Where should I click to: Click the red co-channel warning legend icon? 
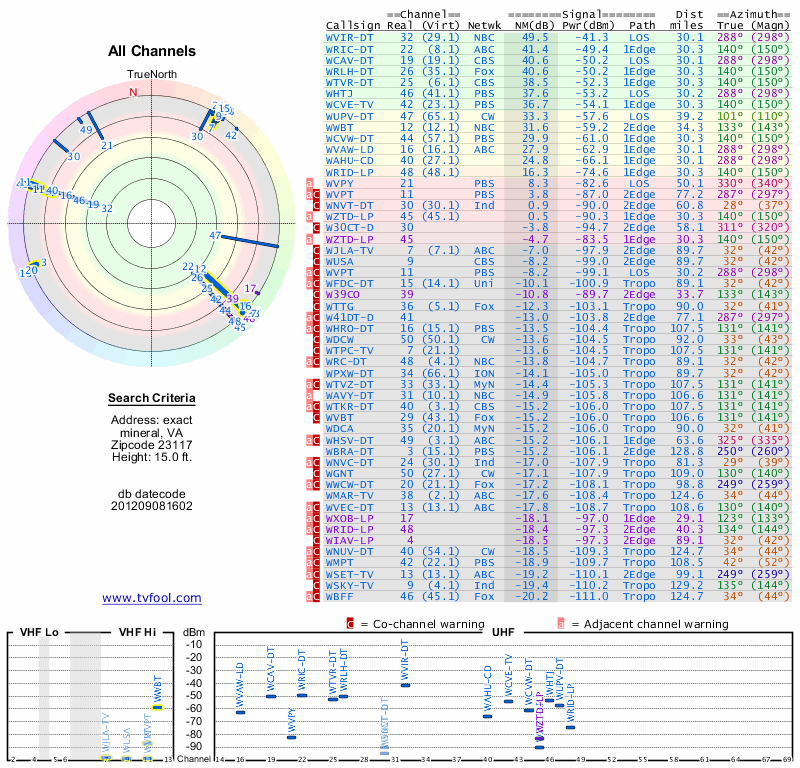pyautogui.click(x=350, y=624)
